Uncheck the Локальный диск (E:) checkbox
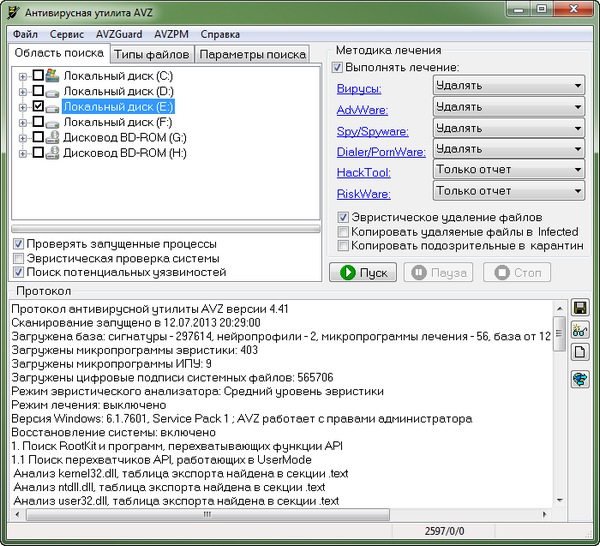Screen dimensions: 600x546 [x=38, y=106]
